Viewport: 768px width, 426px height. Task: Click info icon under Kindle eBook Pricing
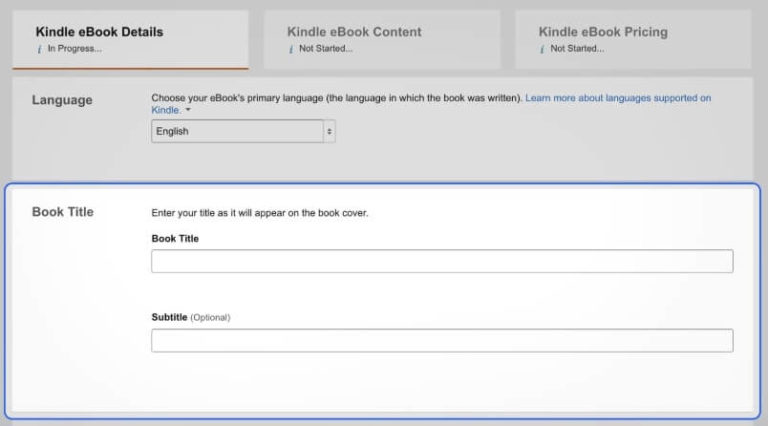pos(542,49)
